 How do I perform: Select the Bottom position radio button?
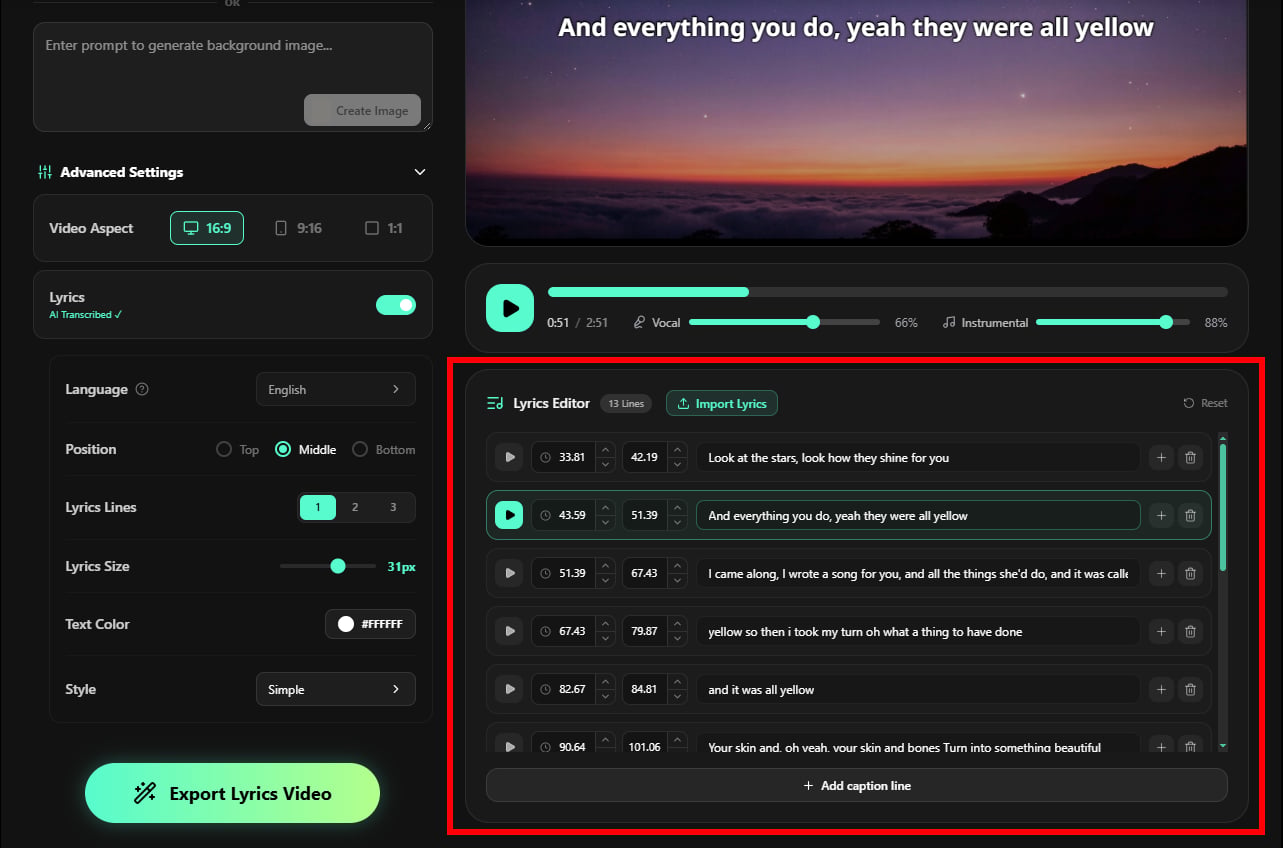pyautogui.click(x=360, y=449)
